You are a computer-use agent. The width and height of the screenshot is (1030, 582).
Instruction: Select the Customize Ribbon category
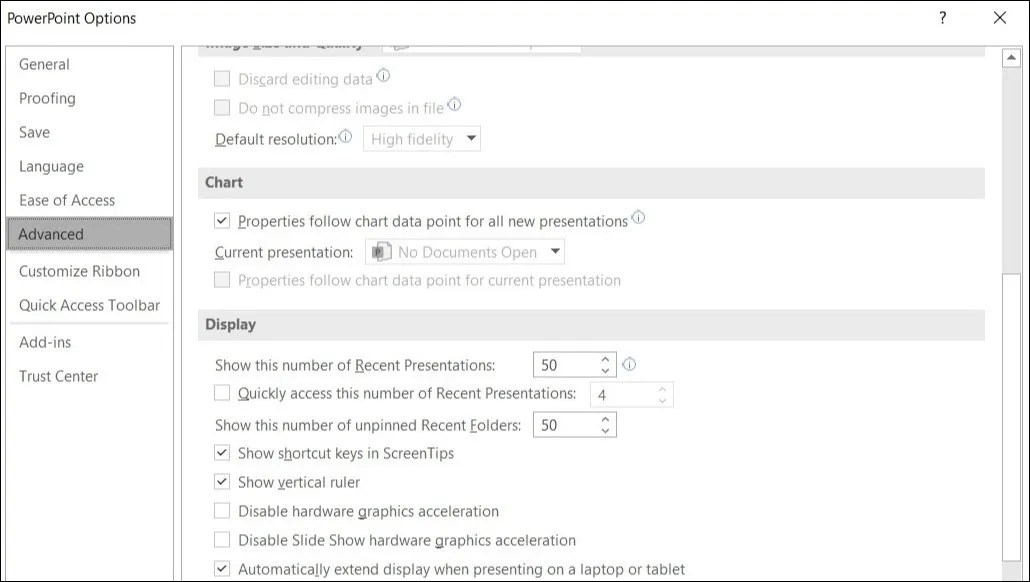[79, 271]
